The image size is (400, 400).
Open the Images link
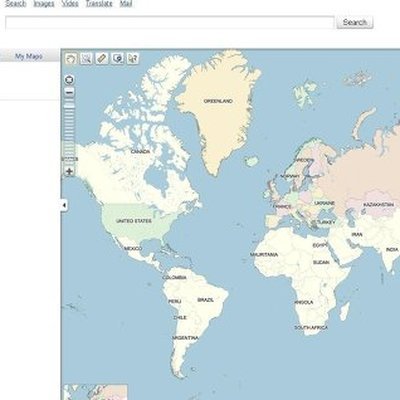coord(44,4)
